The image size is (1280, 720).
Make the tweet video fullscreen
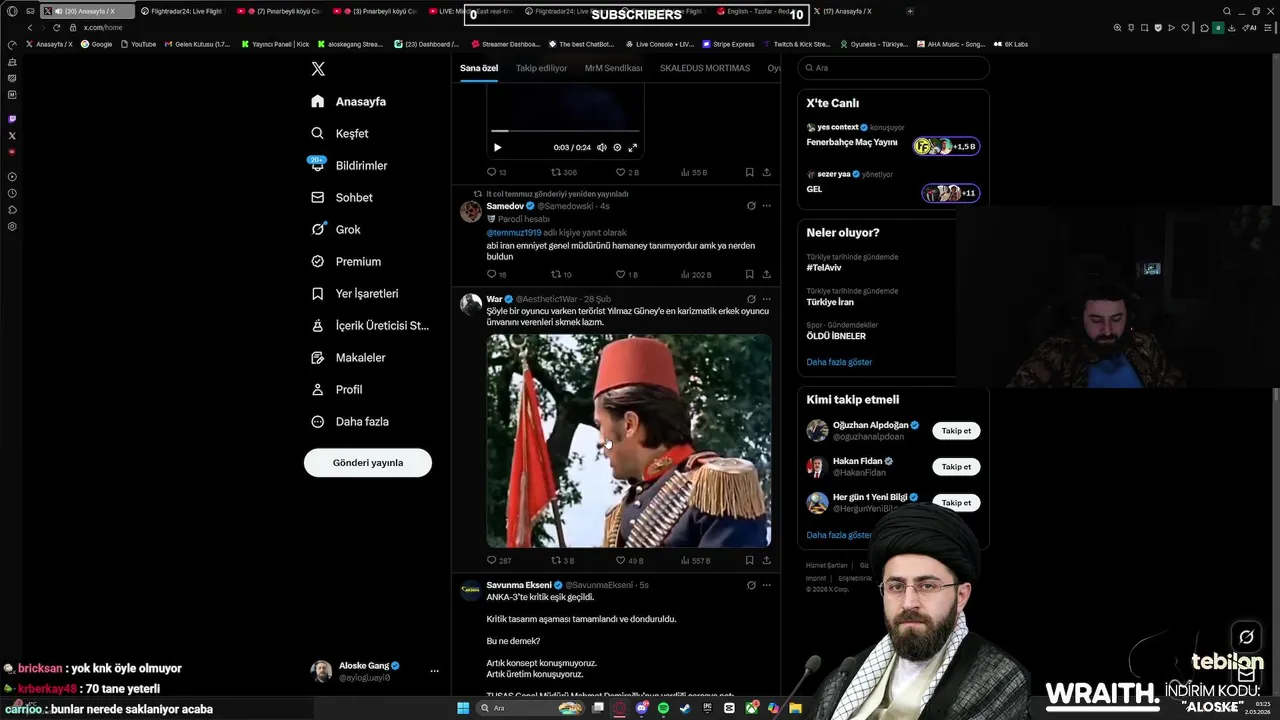pyautogui.click(x=633, y=147)
